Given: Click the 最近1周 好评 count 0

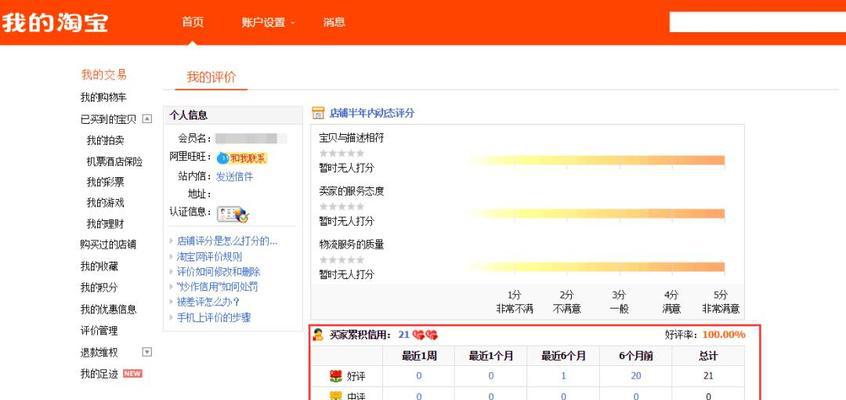Looking at the screenshot, I should [x=419, y=376].
